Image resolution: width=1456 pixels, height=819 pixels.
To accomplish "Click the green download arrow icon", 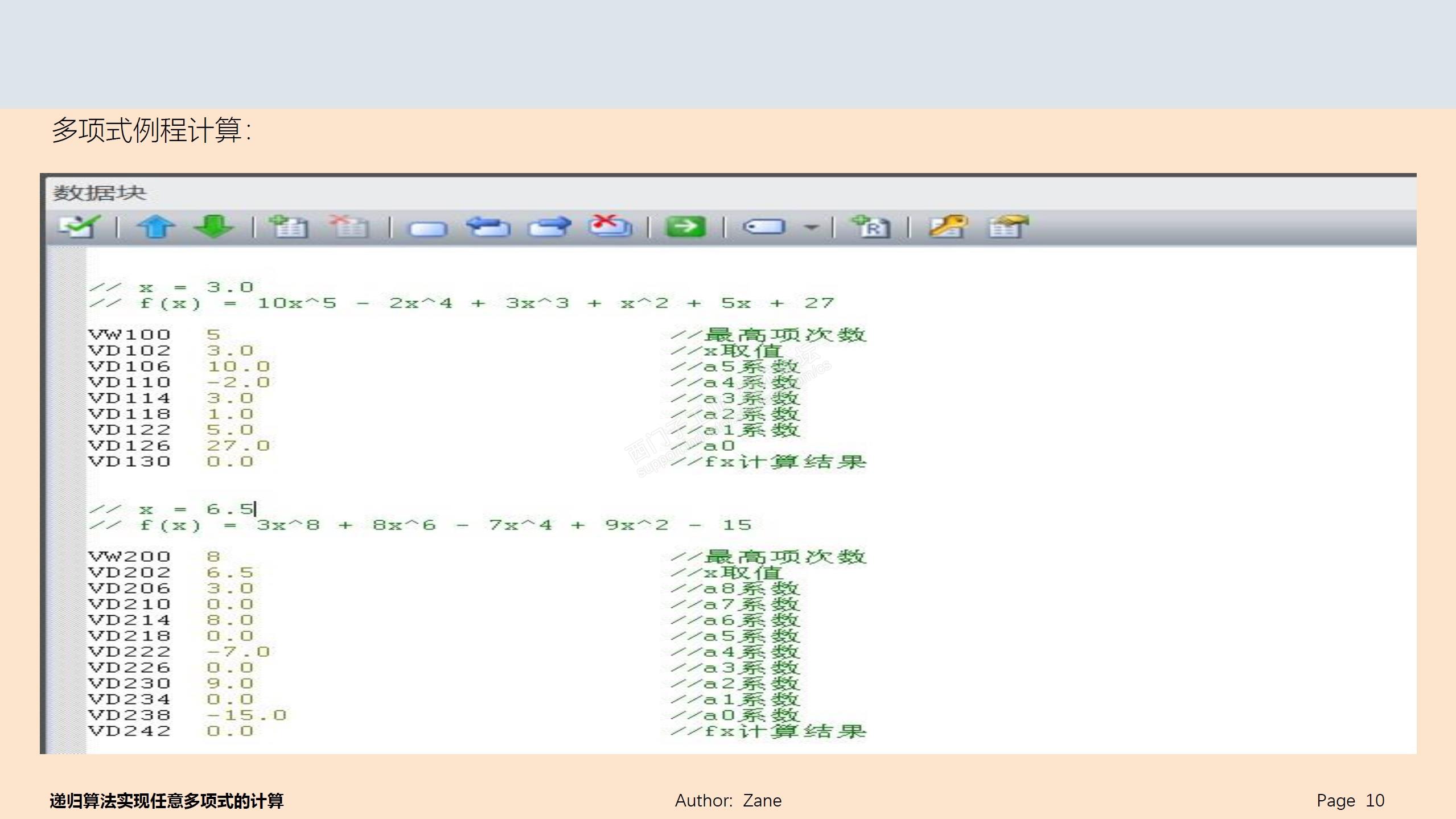I will pos(213,227).
